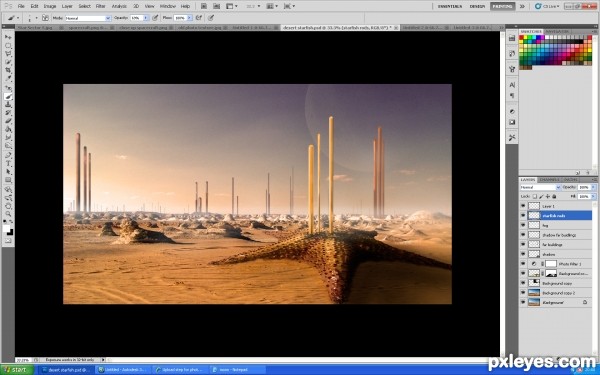
Task: Open the layer blend mode dropdown
Action: (x=540, y=187)
